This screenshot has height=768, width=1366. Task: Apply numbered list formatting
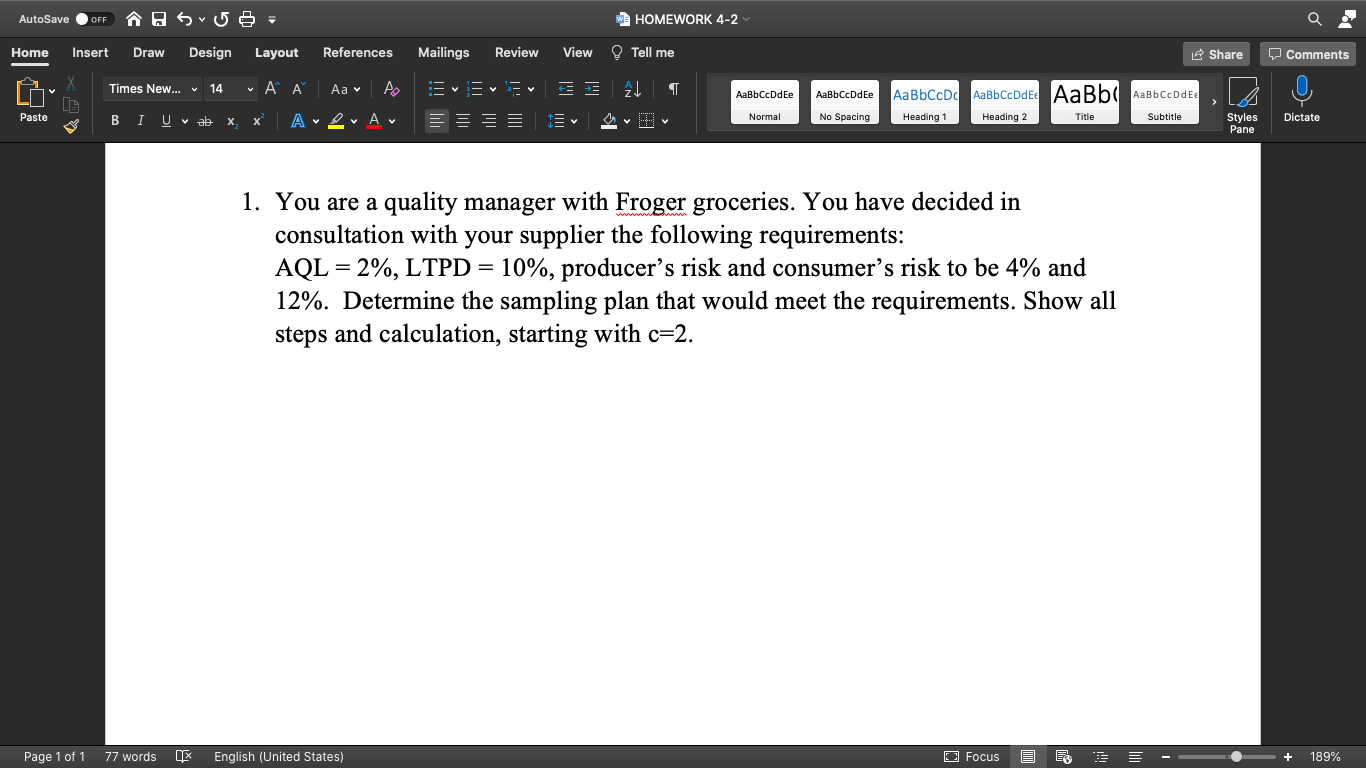coord(475,89)
